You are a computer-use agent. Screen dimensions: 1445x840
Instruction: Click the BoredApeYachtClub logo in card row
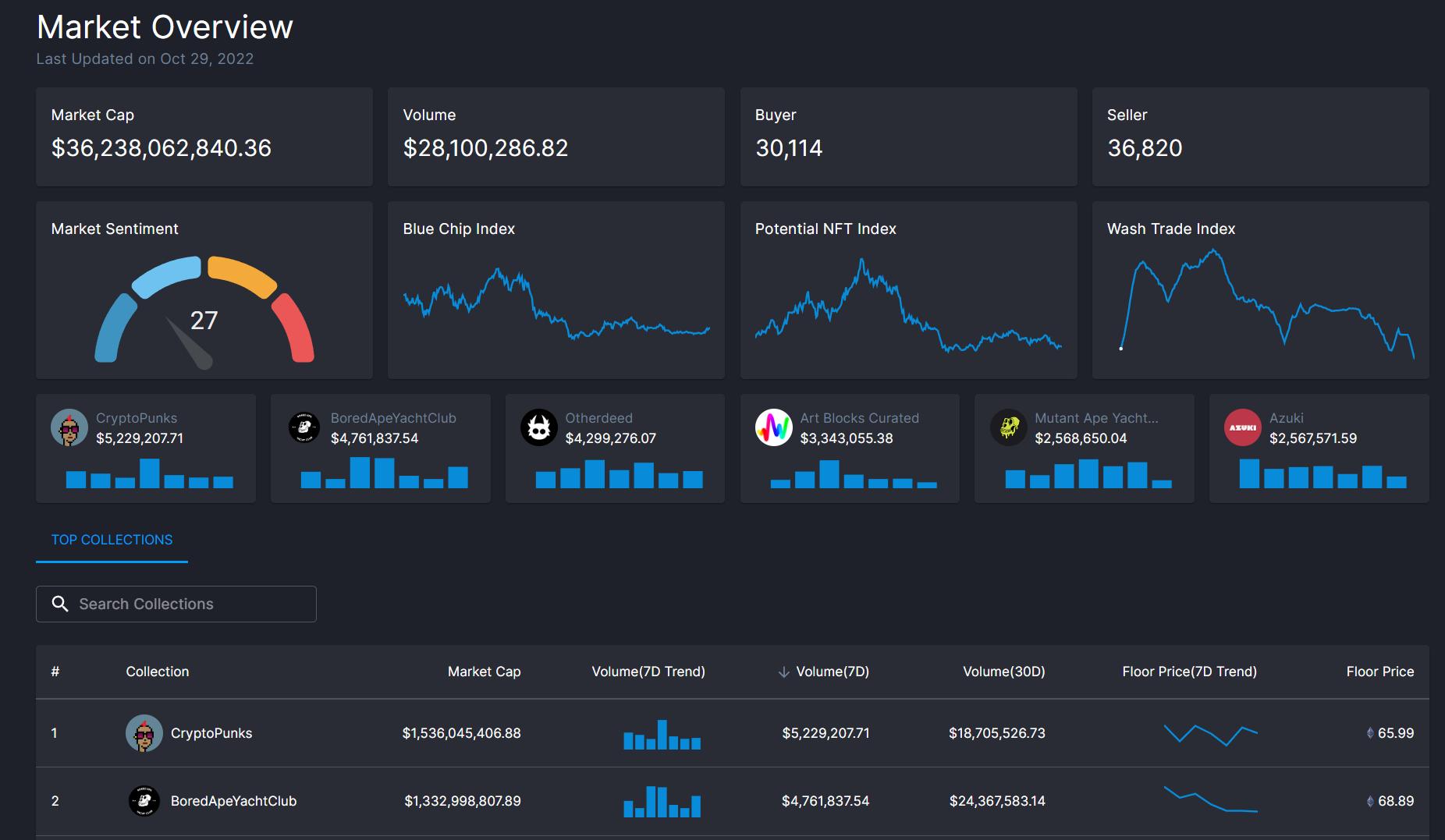point(304,427)
